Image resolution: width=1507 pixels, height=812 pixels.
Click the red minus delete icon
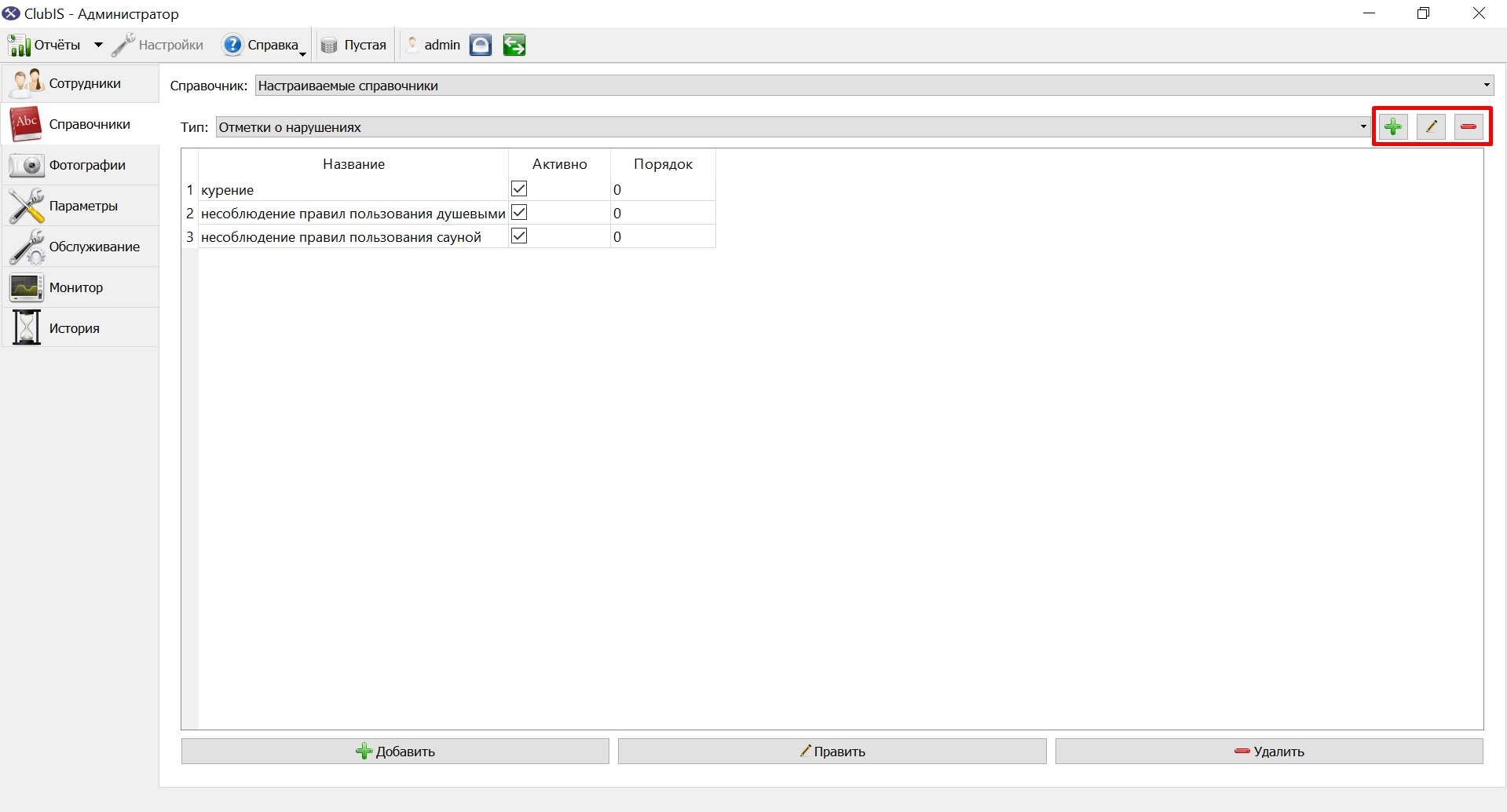click(x=1469, y=126)
